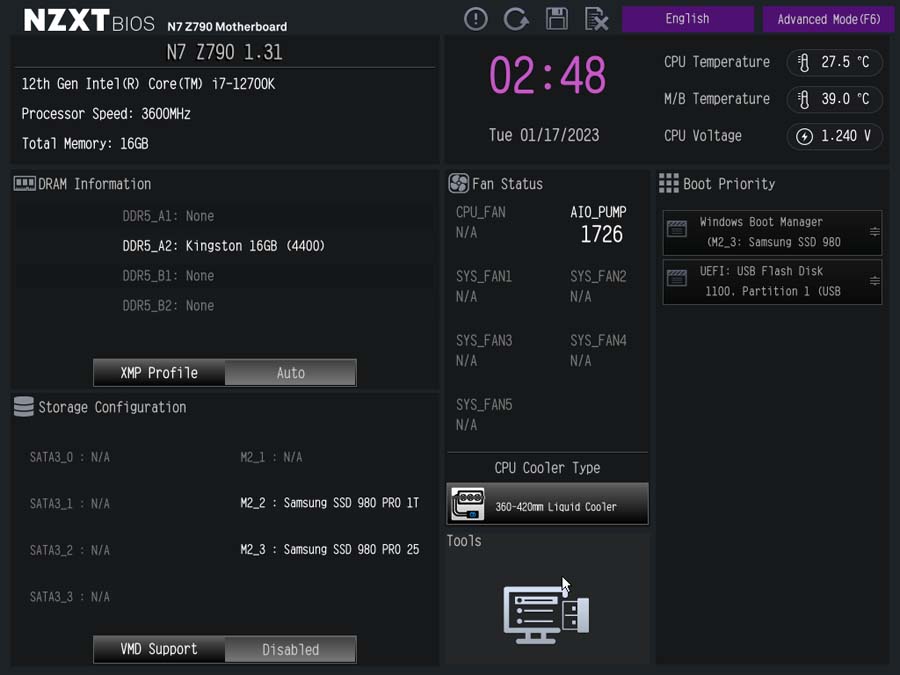Open the English language selector
Viewport: 900px width, 675px height.
(688, 19)
